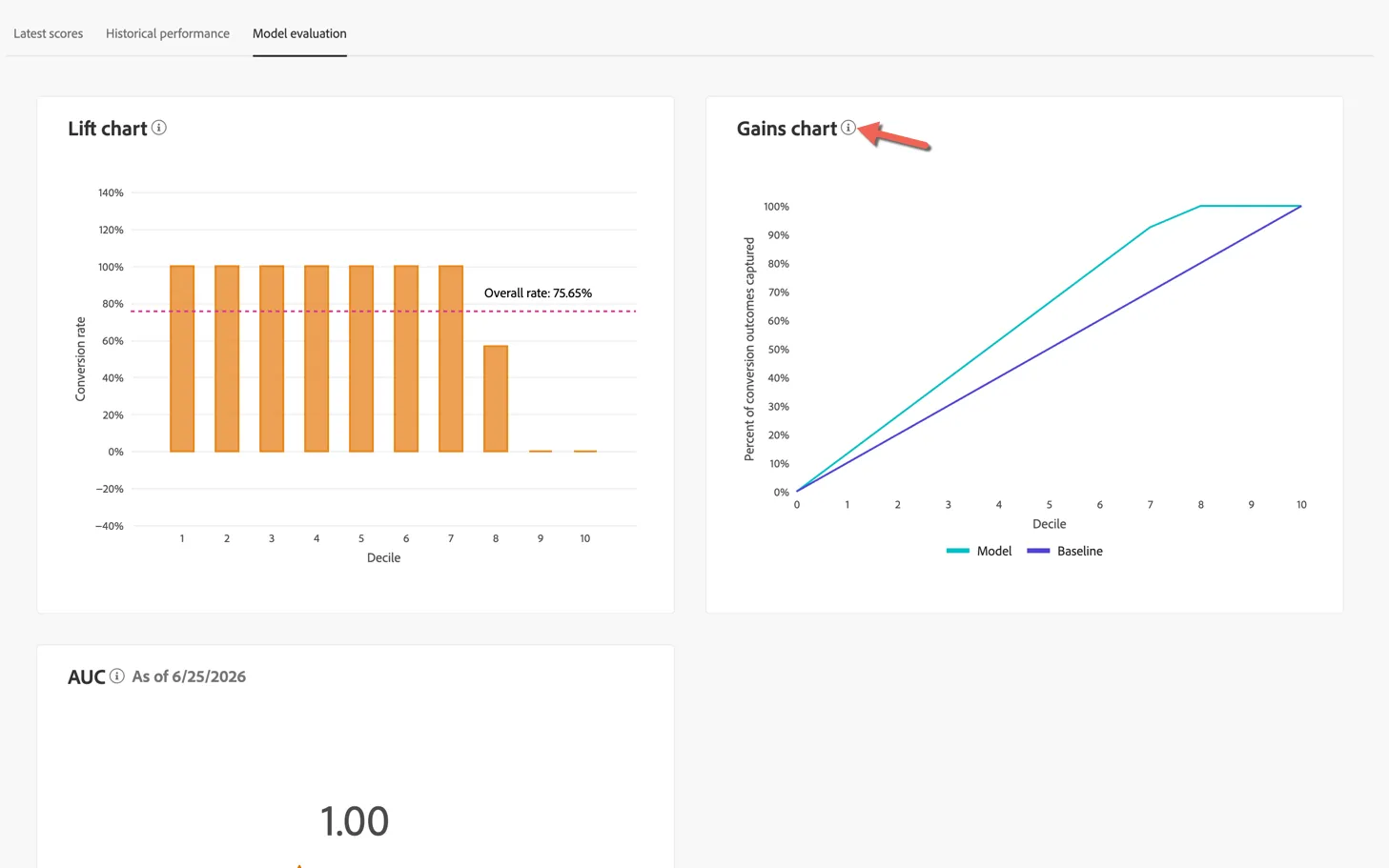Viewport: 1389px width, 868px height.
Task: Open the Gains chart info icon
Action: tap(848, 128)
